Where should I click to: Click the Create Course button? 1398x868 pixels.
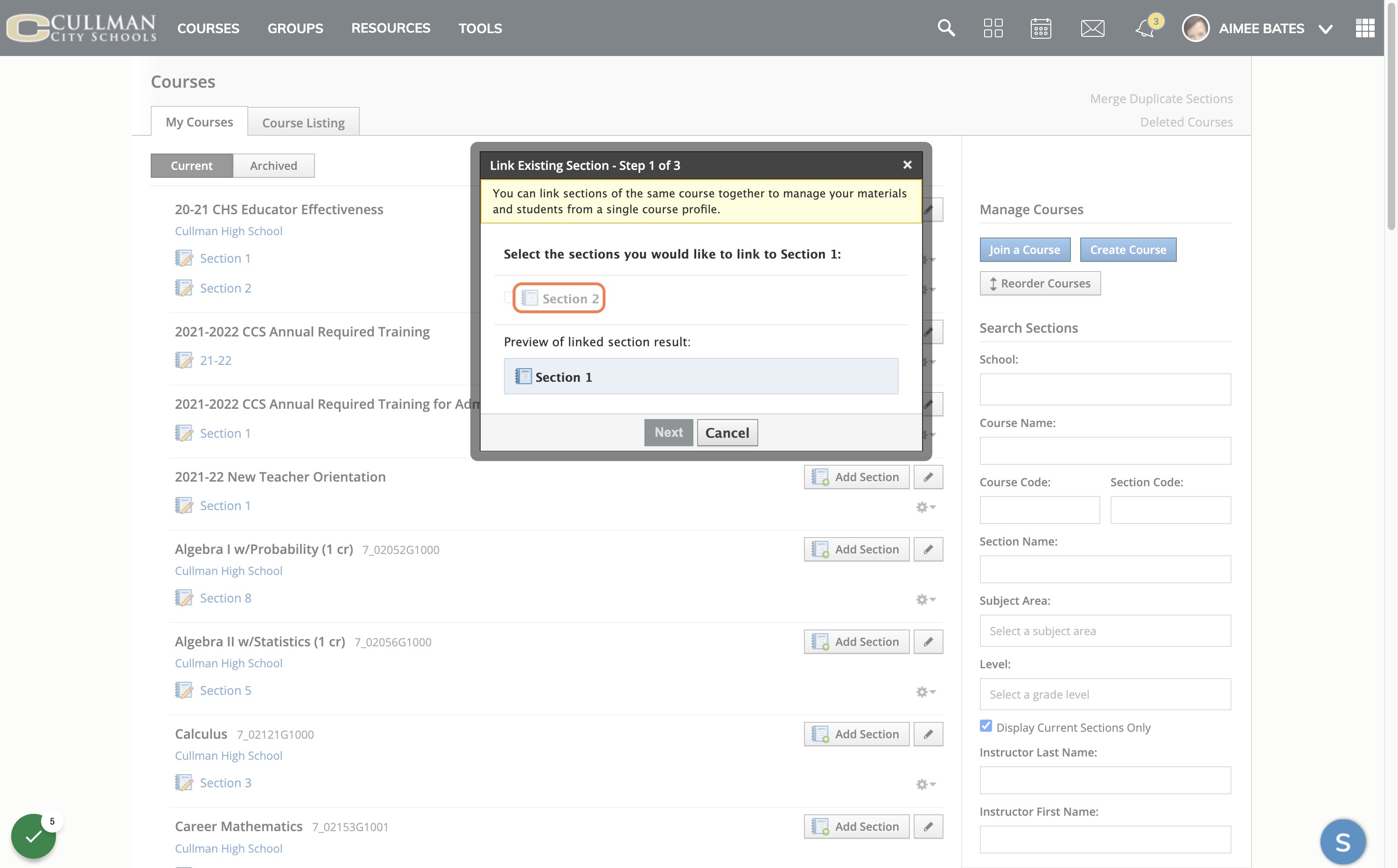(1128, 250)
